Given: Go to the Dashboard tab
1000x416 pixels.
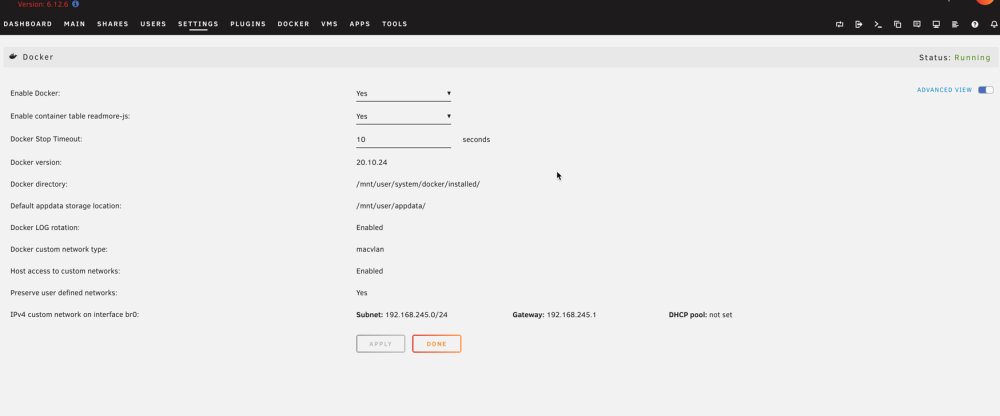Looking at the screenshot, I should [28, 24].
